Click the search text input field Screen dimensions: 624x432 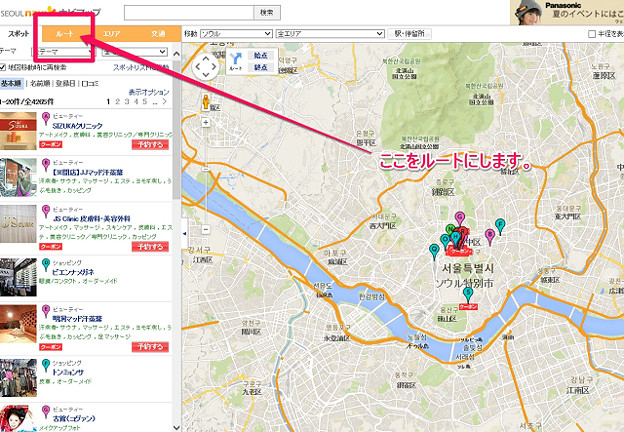click(x=189, y=13)
